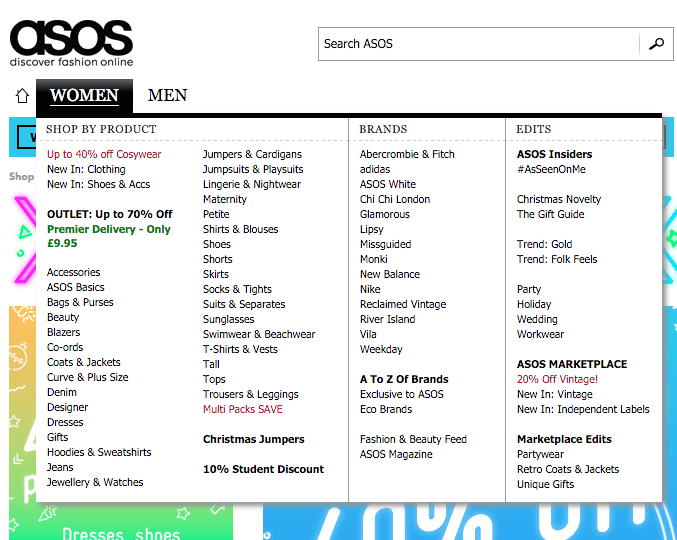
Task: Select the Abercrombie & Fitch brand
Action: tap(407, 154)
